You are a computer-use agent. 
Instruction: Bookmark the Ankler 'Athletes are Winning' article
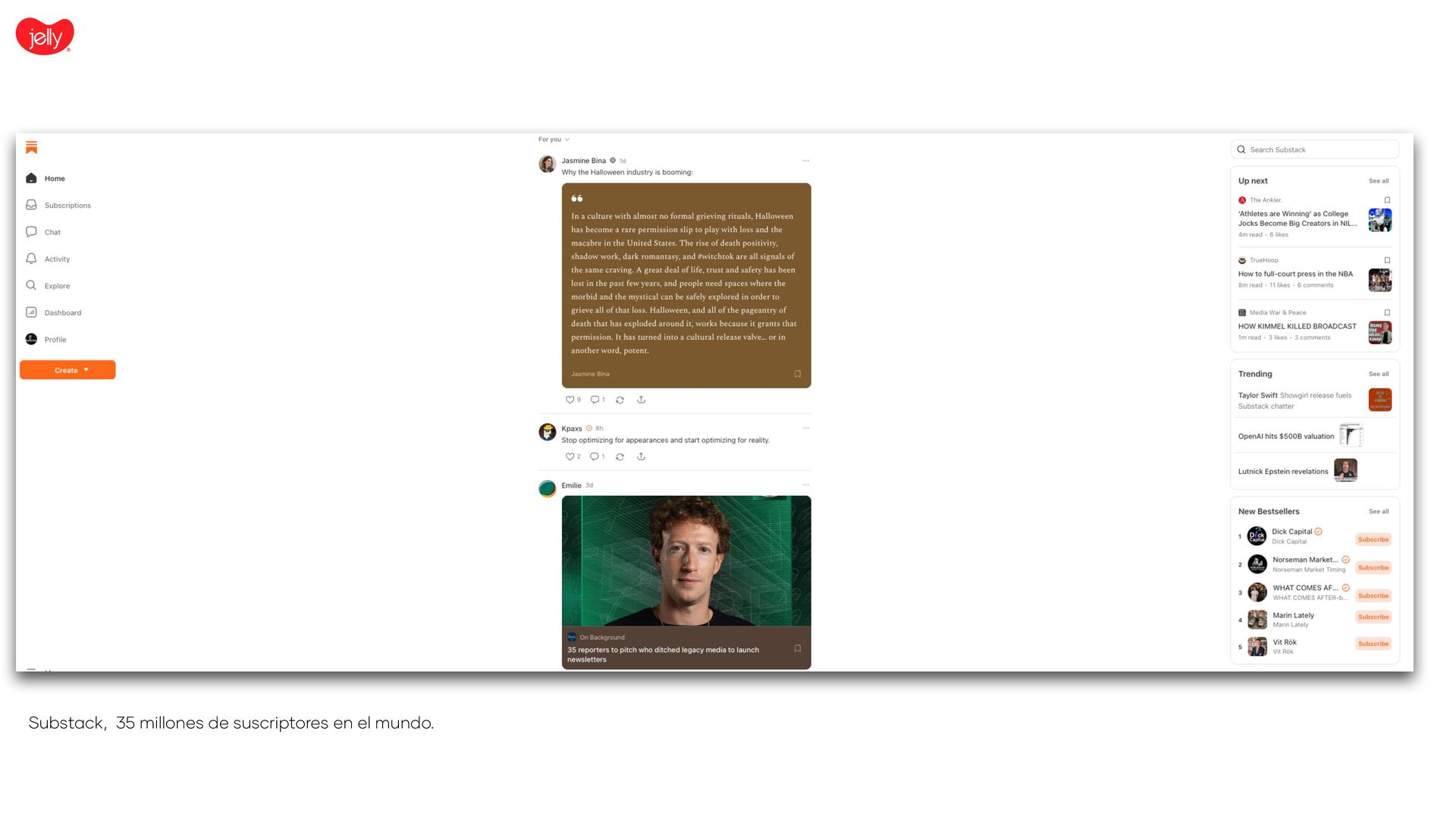[x=1387, y=200]
